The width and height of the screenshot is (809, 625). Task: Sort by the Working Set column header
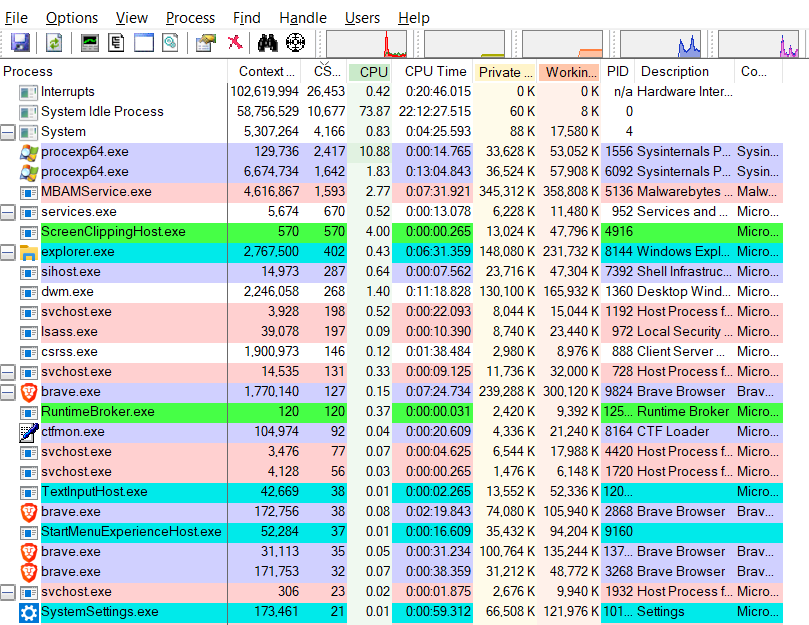569,71
